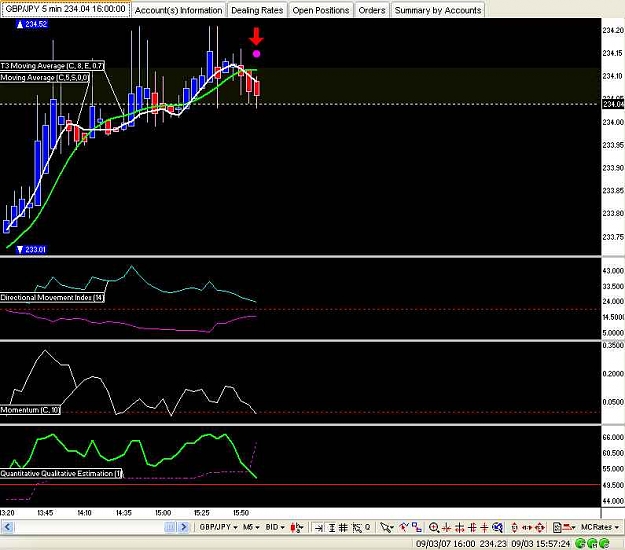Screen dimensions: 625x550
Task: Click status bar time 09/03 15:57:24
Action: tap(540, 544)
